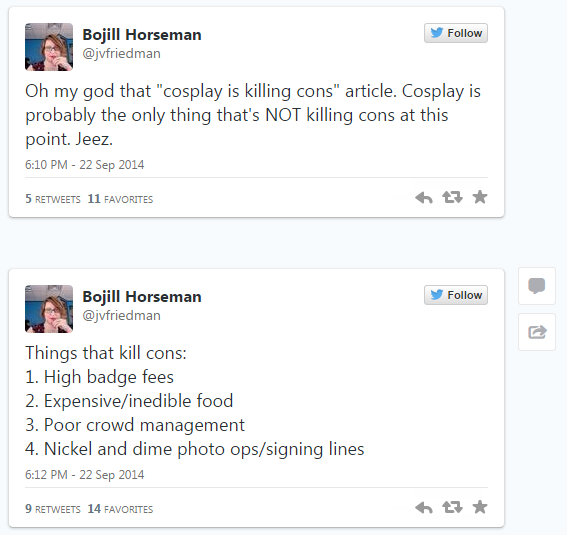
Task: View the 14 favorites on second tweet
Action: (120, 509)
